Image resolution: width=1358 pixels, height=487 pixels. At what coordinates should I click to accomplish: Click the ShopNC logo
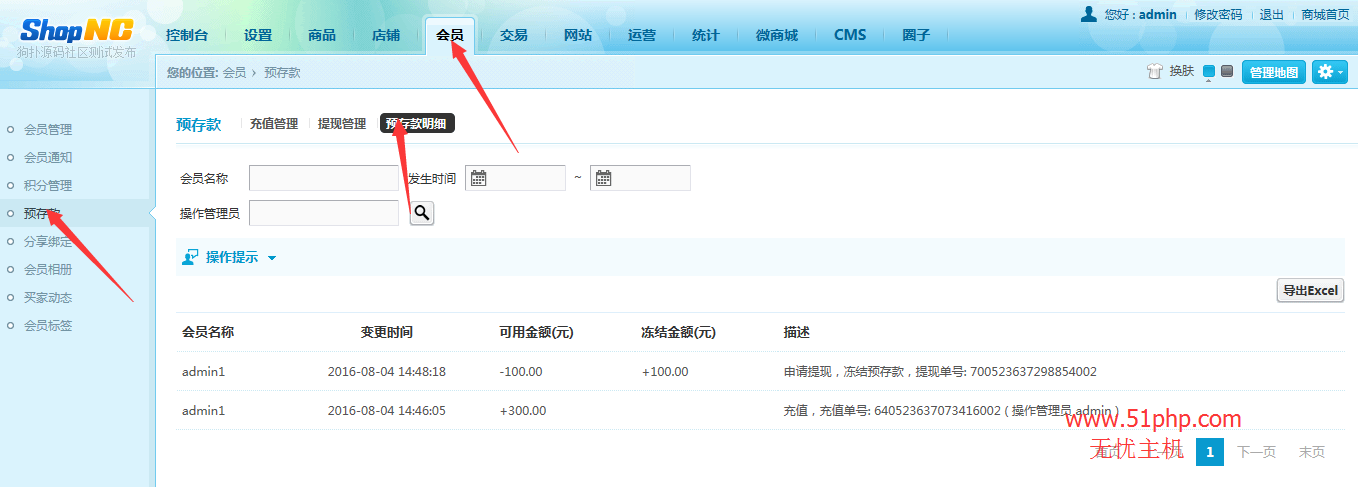pos(76,31)
